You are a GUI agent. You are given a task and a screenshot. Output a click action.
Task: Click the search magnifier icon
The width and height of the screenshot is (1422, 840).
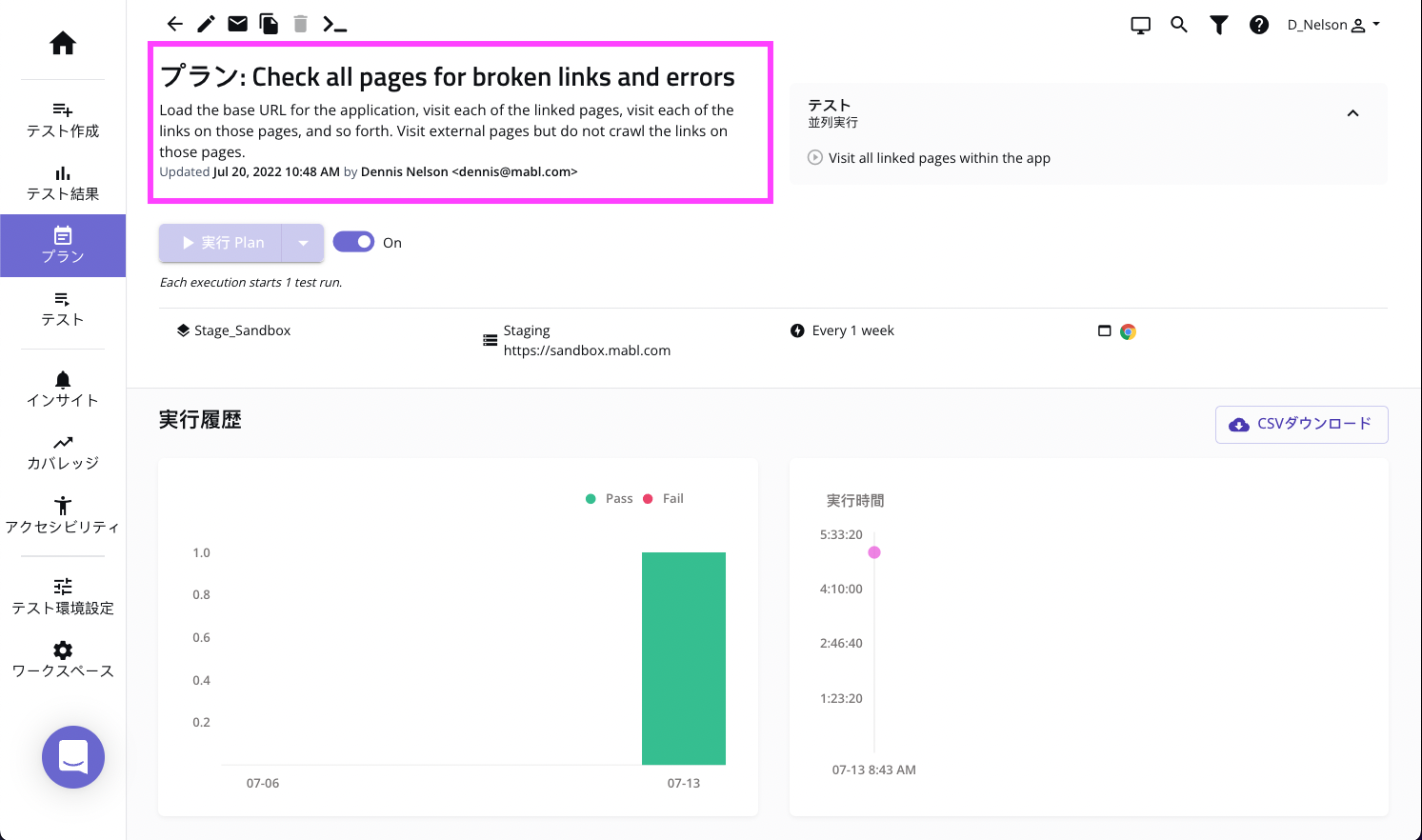pyautogui.click(x=1179, y=25)
